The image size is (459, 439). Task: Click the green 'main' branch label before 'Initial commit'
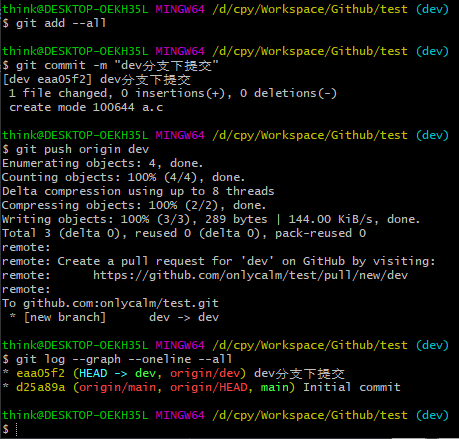tap(275, 387)
